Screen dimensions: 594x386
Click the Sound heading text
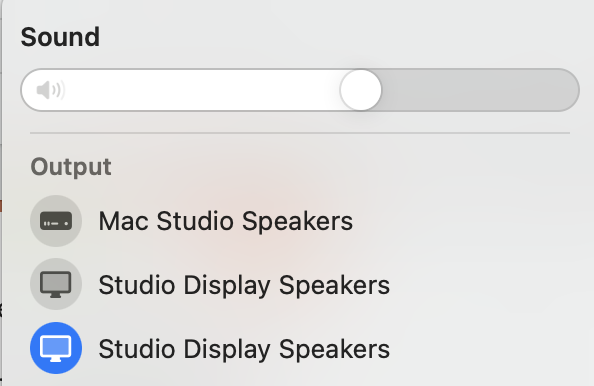click(60, 37)
